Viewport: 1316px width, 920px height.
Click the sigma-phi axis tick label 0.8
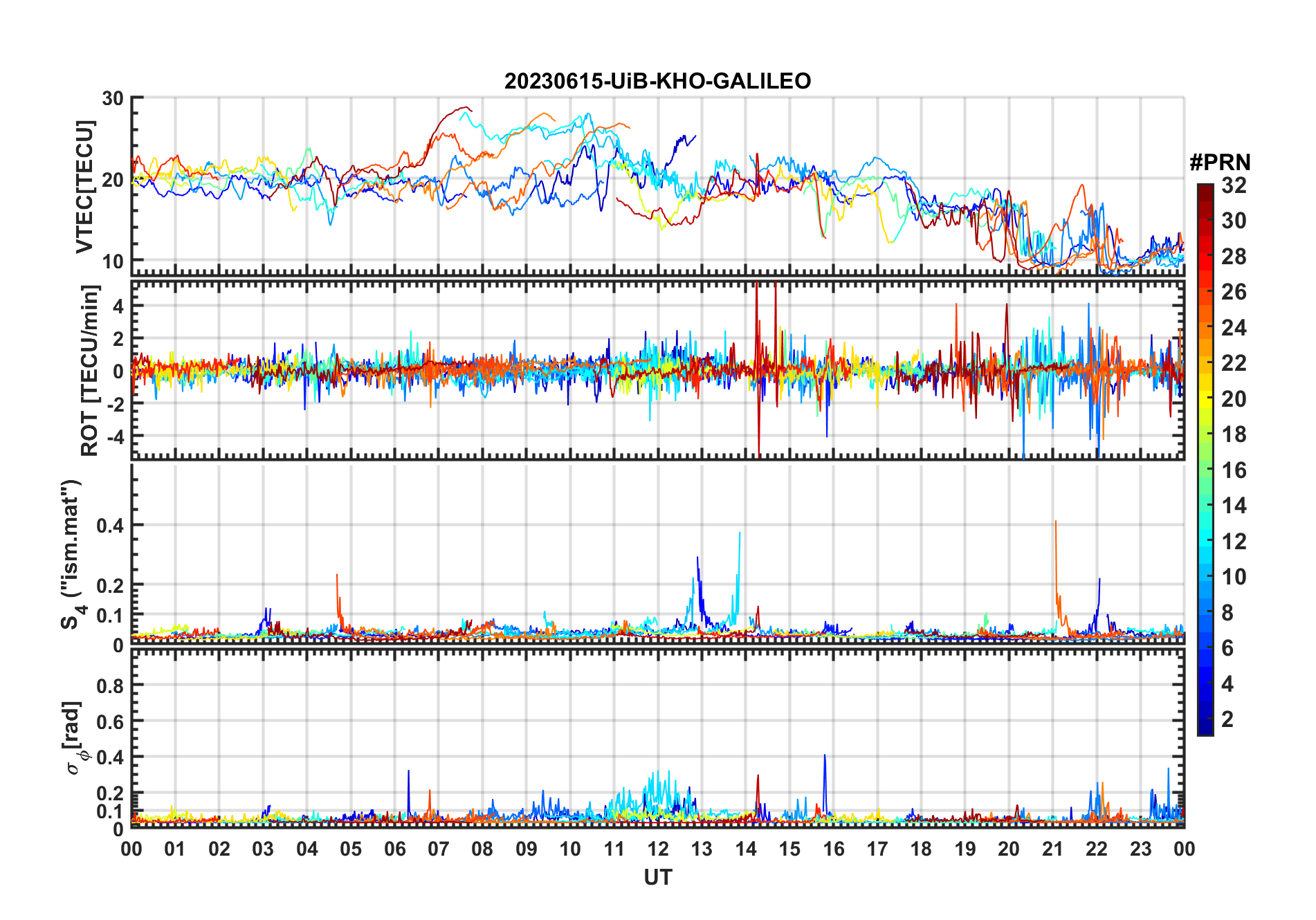[x=110, y=686]
